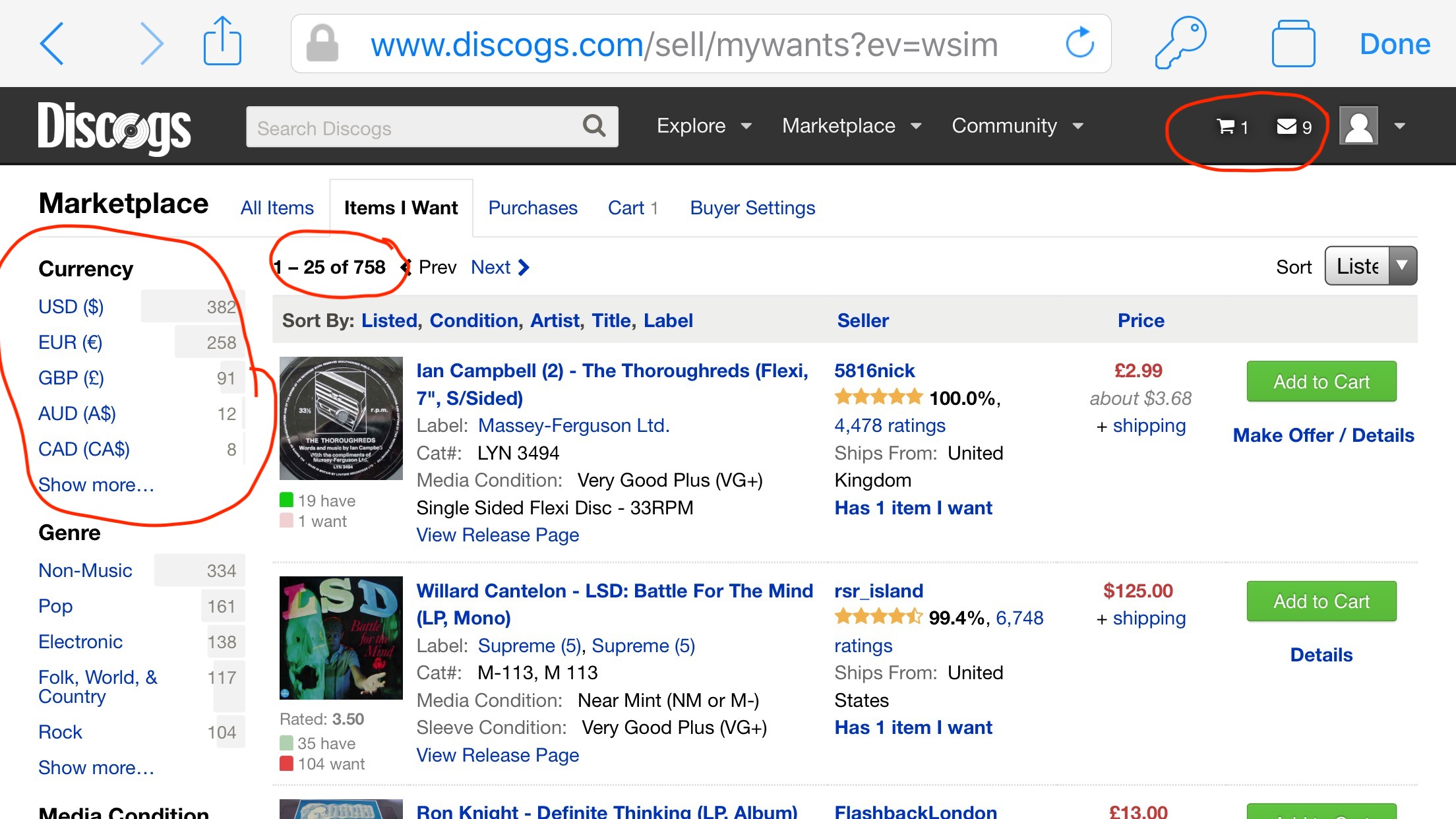Click the Prev pagination control

[x=430, y=267]
